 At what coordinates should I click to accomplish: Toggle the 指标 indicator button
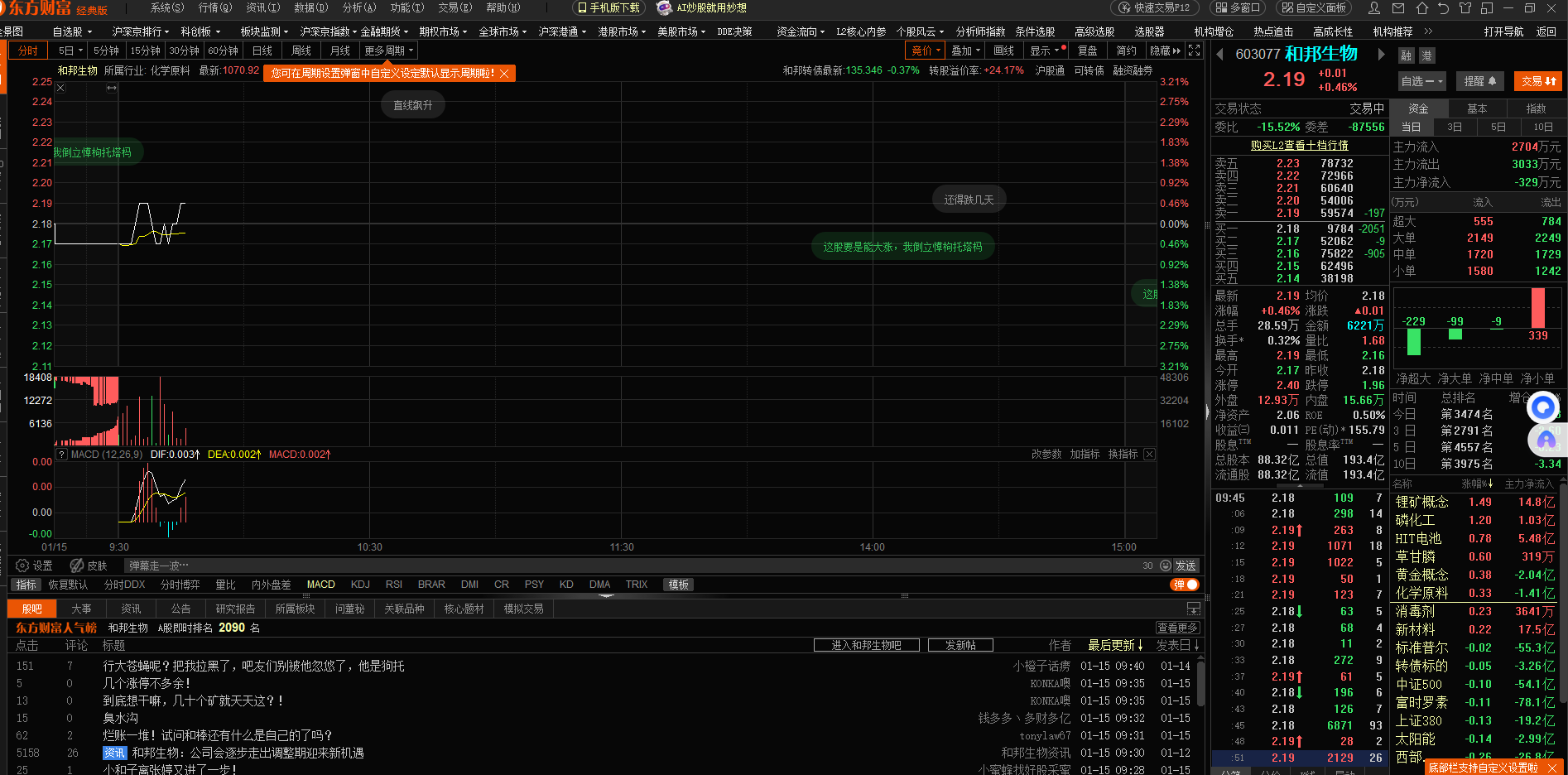pyautogui.click(x=26, y=585)
